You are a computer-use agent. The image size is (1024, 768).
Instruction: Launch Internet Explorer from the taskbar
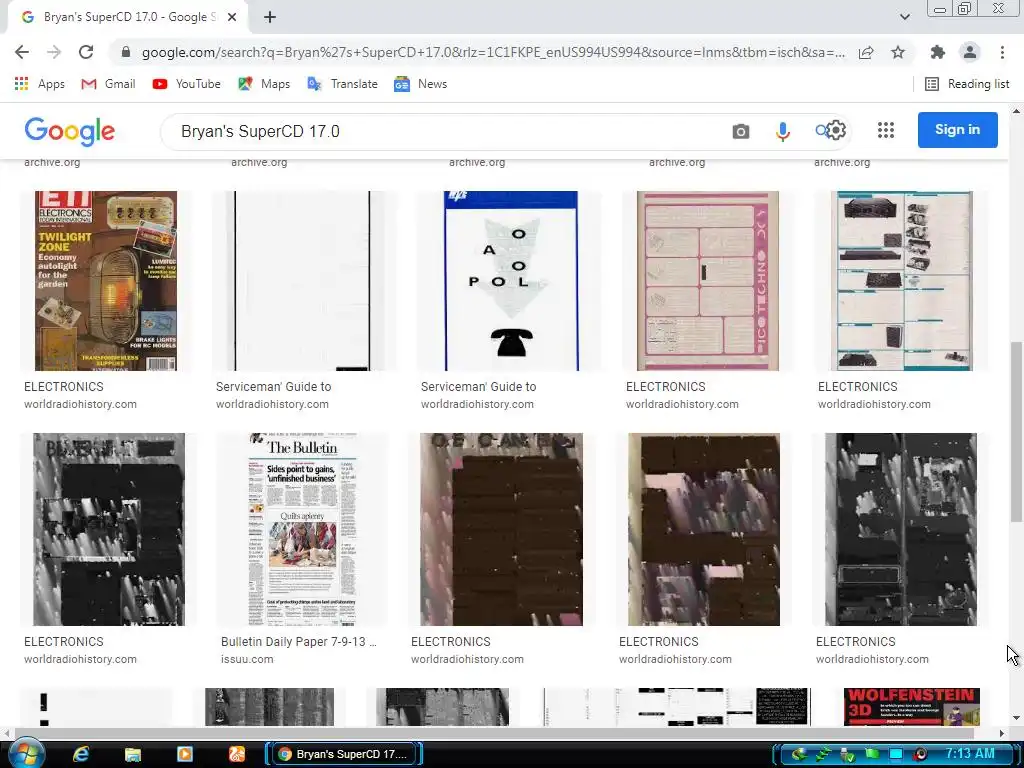coord(81,754)
